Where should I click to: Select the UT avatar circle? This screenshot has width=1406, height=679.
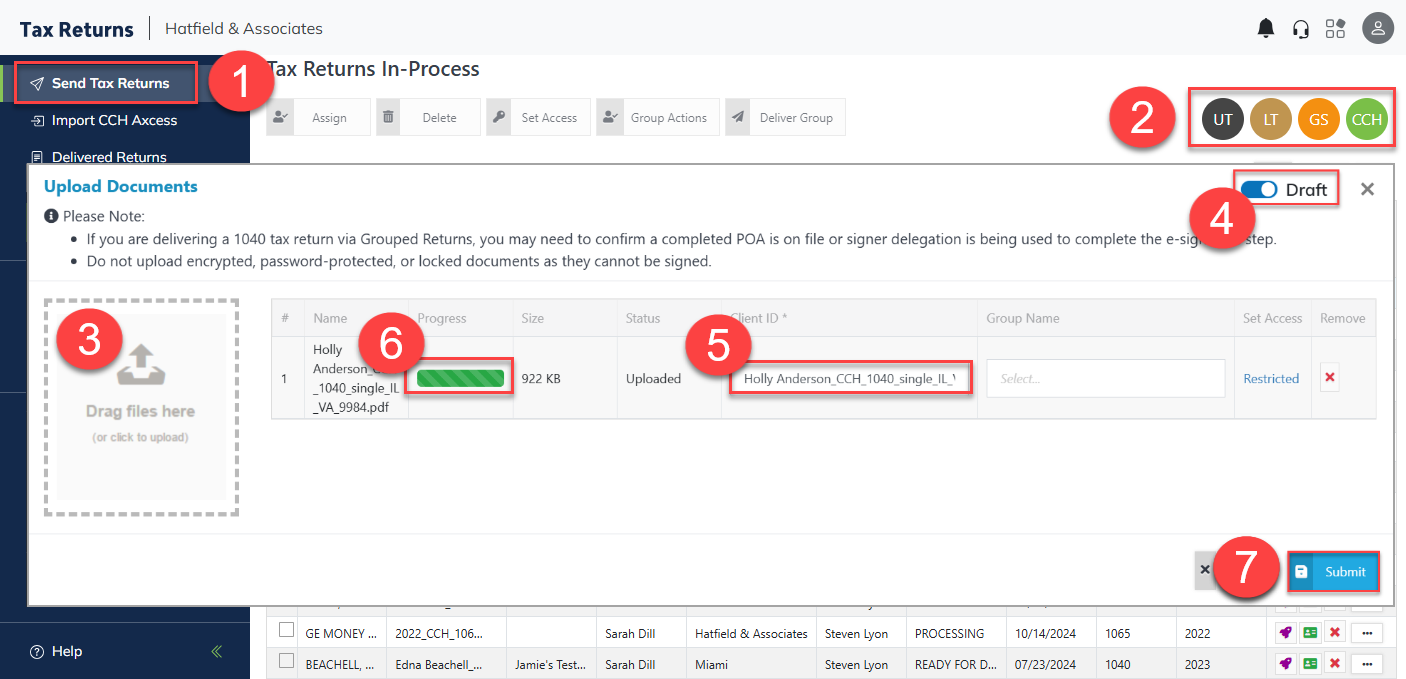(x=1222, y=118)
